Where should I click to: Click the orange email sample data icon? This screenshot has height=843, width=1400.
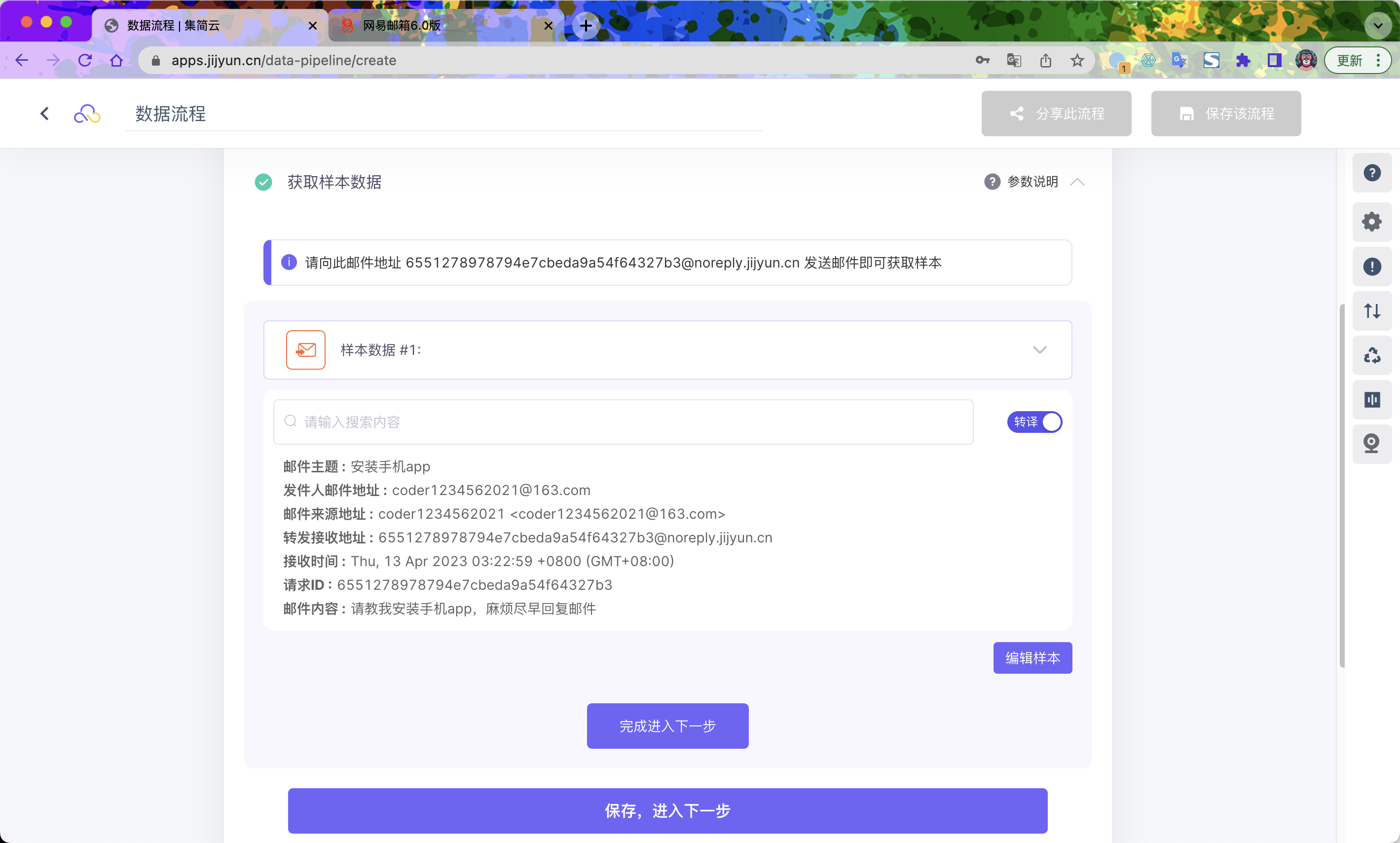tap(305, 350)
